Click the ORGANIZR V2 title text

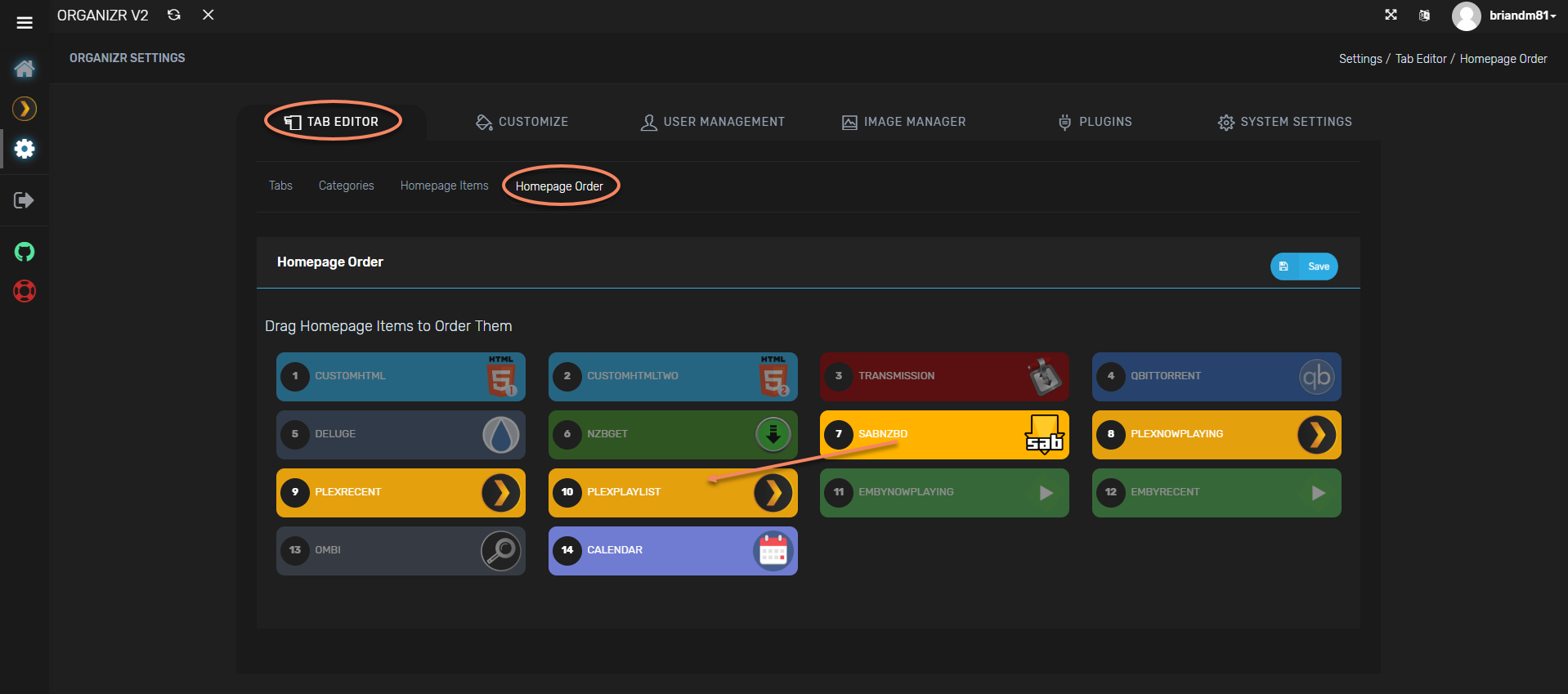103,16
